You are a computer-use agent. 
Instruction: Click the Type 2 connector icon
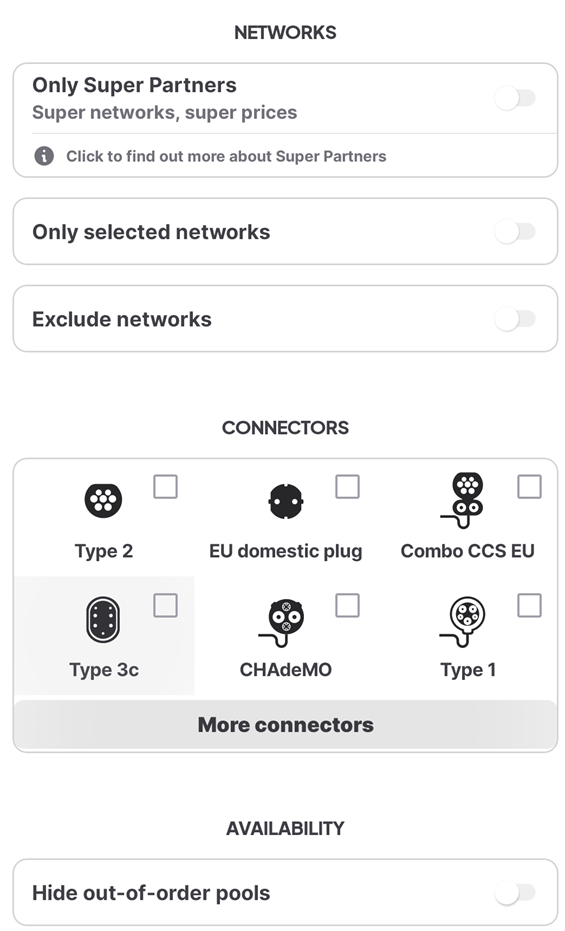point(103,500)
